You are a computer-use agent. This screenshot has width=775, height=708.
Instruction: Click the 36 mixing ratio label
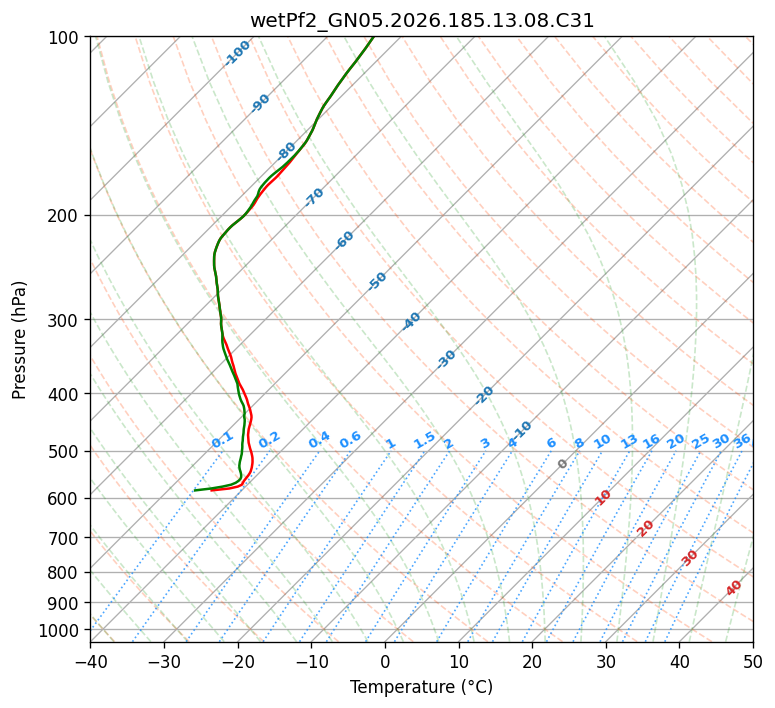pos(742,441)
